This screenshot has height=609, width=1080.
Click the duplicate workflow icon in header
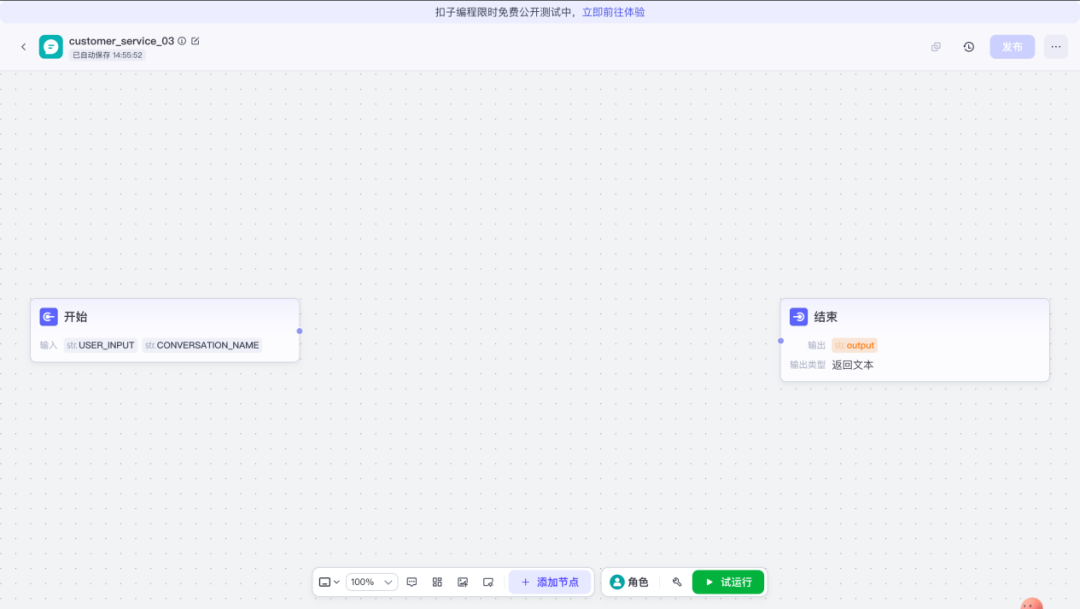936,47
